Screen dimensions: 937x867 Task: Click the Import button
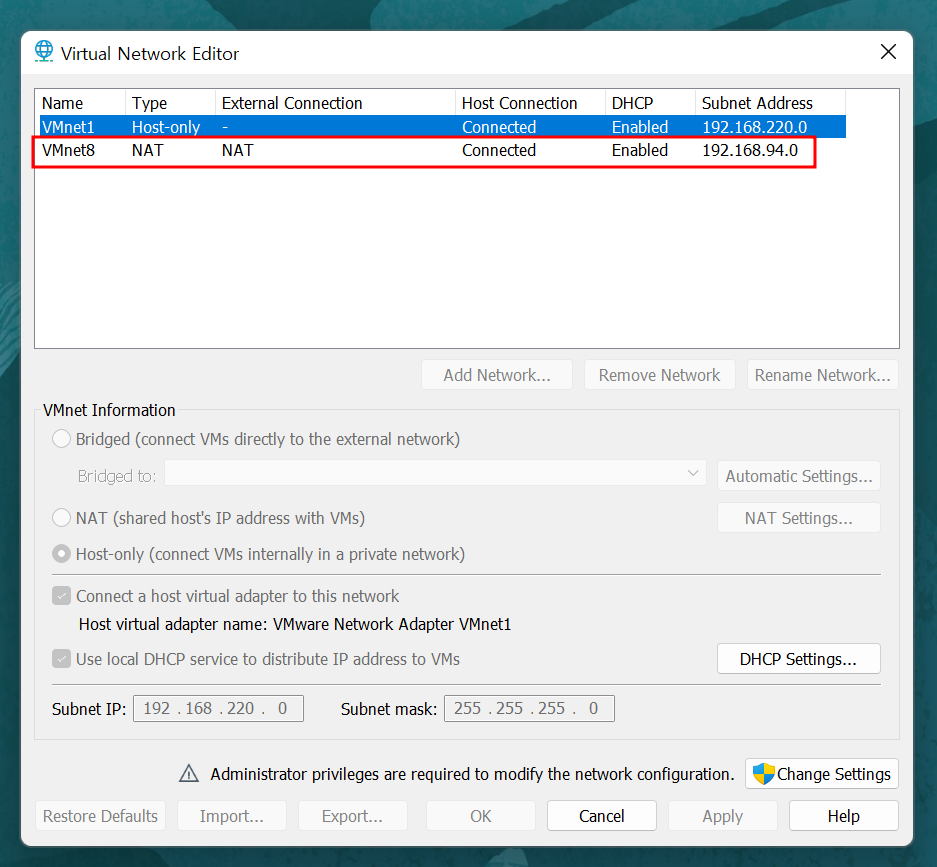tap(232, 816)
